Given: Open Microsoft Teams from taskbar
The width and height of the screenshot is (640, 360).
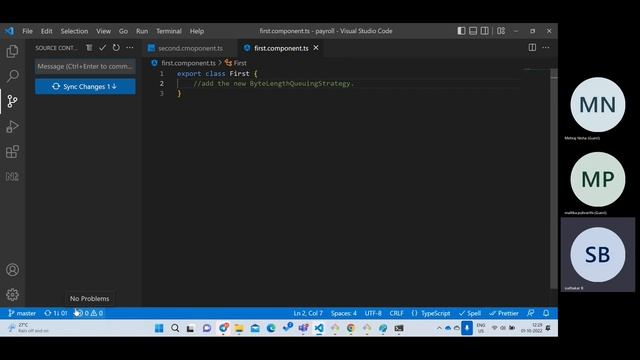Looking at the screenshot, I should [303, 328].
